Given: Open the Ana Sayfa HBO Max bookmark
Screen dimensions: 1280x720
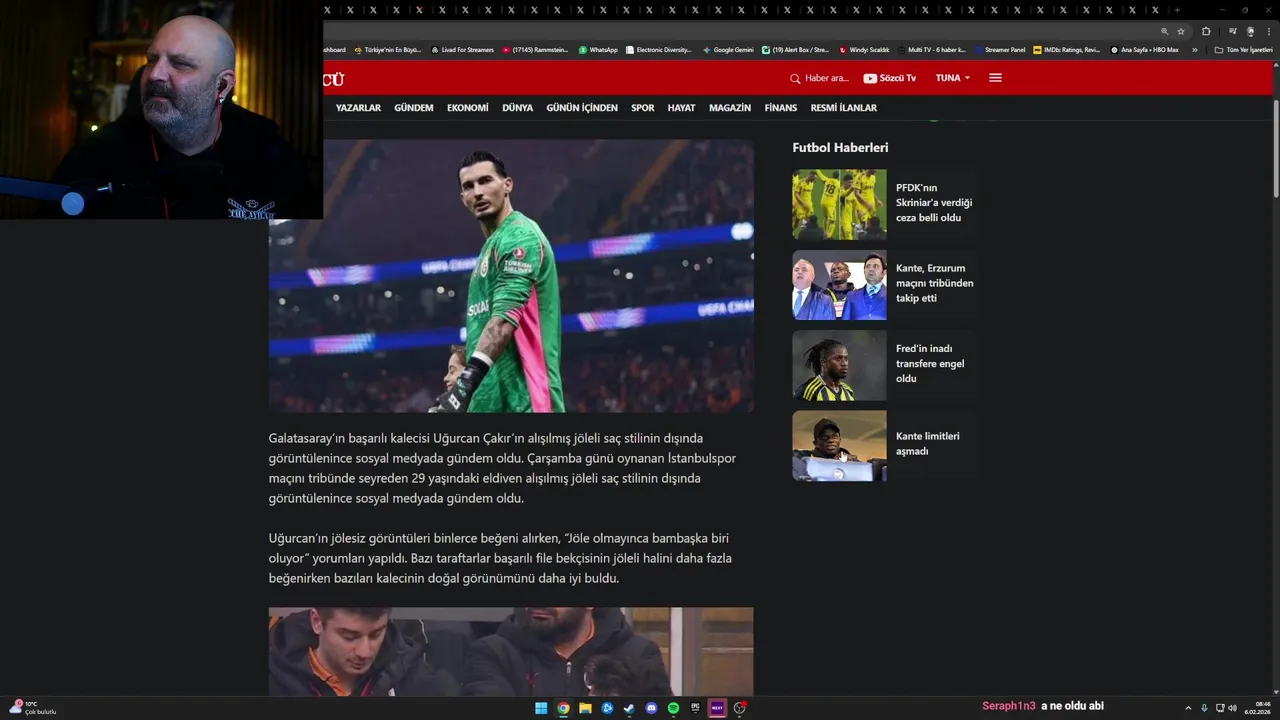Looking at the screenshot, I should [x=1145, y=50].
